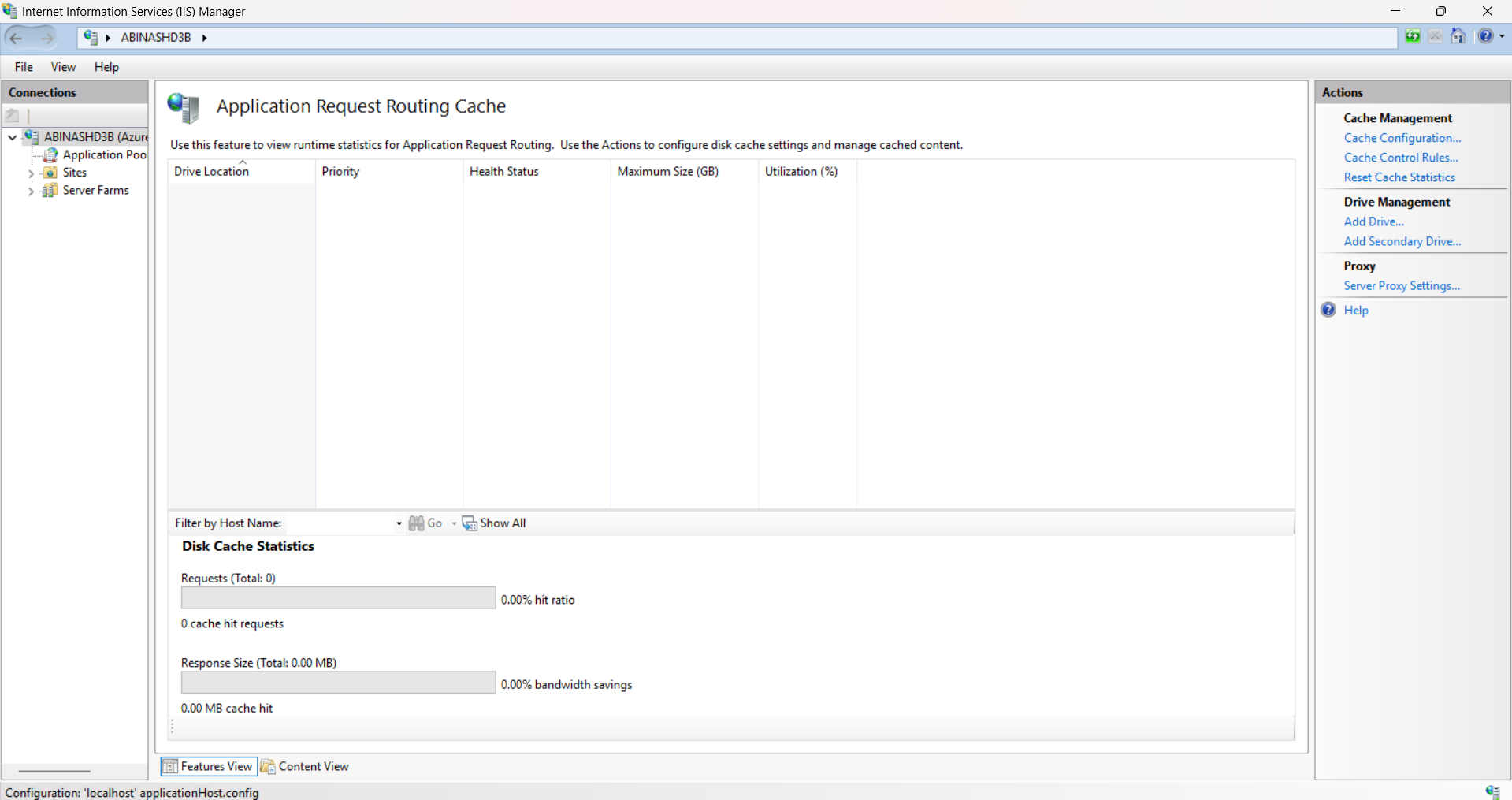Click the server icon in the address bar

click(91, 37)
